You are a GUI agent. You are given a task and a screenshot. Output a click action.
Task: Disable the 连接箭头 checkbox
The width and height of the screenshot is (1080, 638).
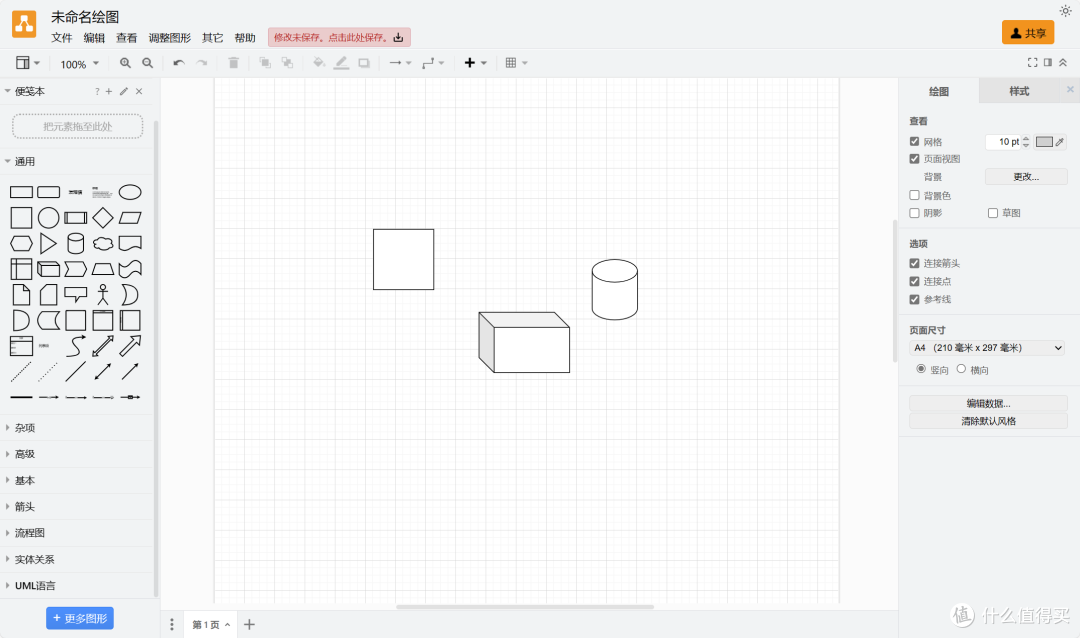tap(914, 263)
